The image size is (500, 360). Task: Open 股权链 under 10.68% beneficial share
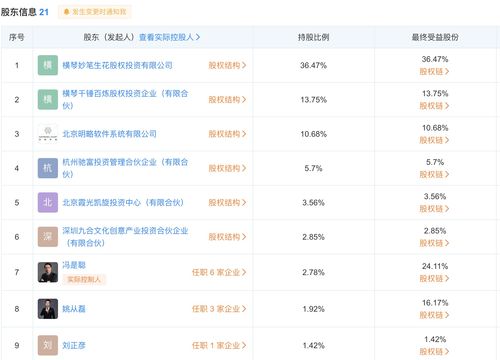tap(434, 140)
